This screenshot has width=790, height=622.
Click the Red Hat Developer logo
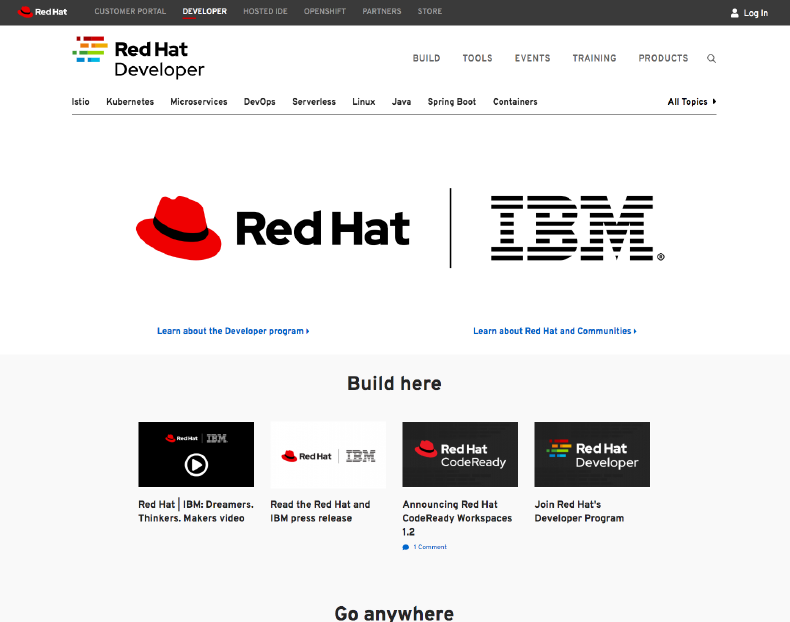[139, 57]
